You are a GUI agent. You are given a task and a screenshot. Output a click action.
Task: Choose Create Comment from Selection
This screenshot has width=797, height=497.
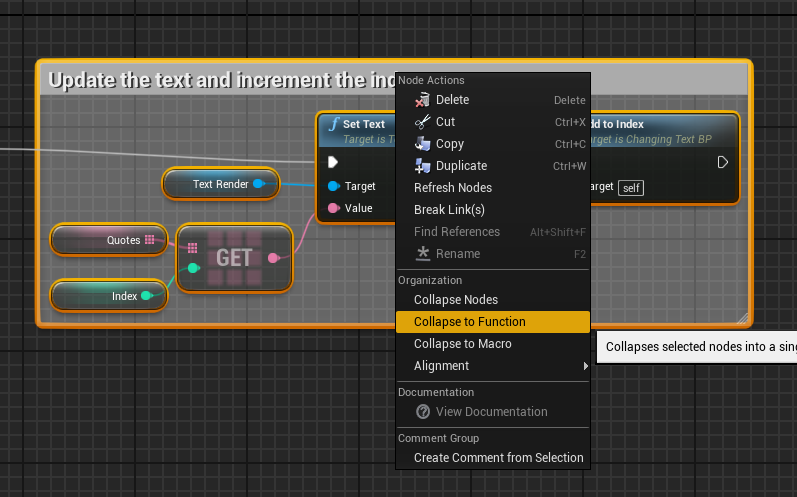pyautogui.click(x=493, y=458)
